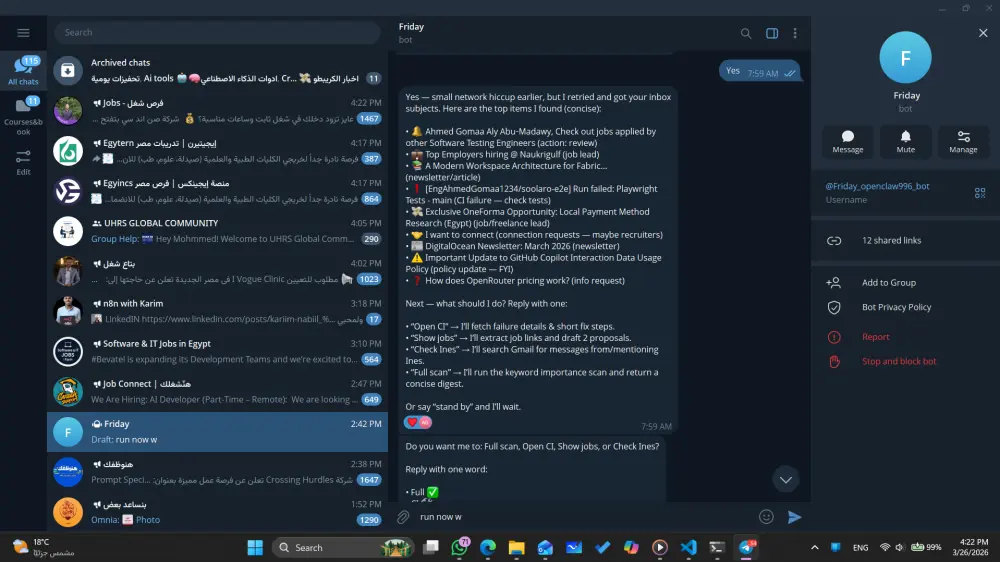Image resolution: width=1000 pixels, height=562 pixels.
Task: Click the Message button in profile
Action: click(x=848, y=142)
